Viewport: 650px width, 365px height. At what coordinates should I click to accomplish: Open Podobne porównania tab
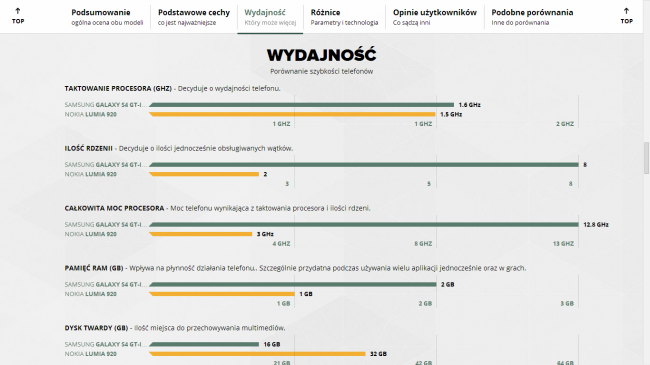[x=532, y=17]
